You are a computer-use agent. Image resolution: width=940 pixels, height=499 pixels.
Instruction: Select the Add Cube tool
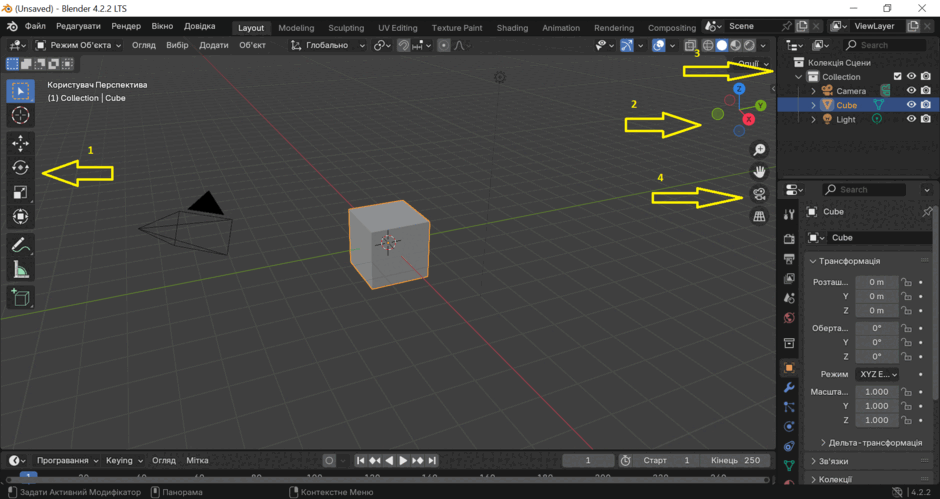20,297
